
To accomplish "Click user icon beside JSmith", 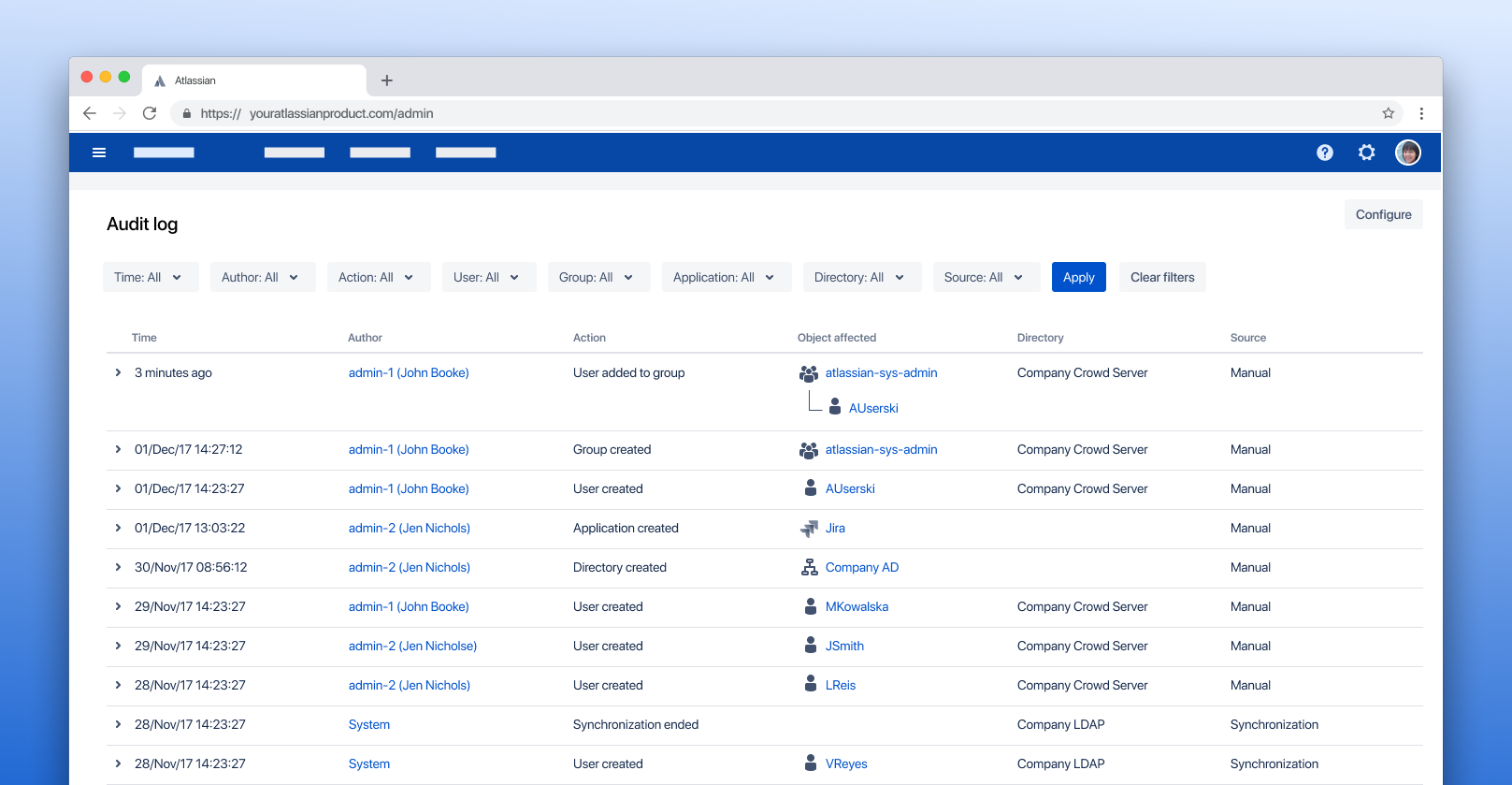I will click(811, 646).
